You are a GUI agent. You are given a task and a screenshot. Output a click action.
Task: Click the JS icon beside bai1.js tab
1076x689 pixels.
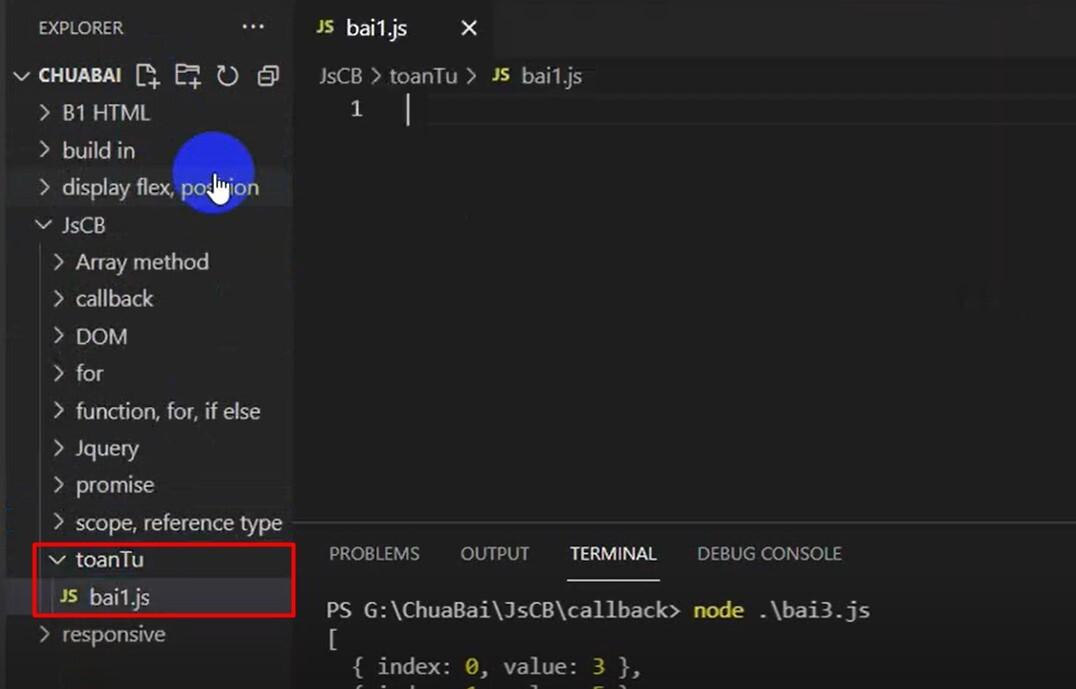coord(324,27)
